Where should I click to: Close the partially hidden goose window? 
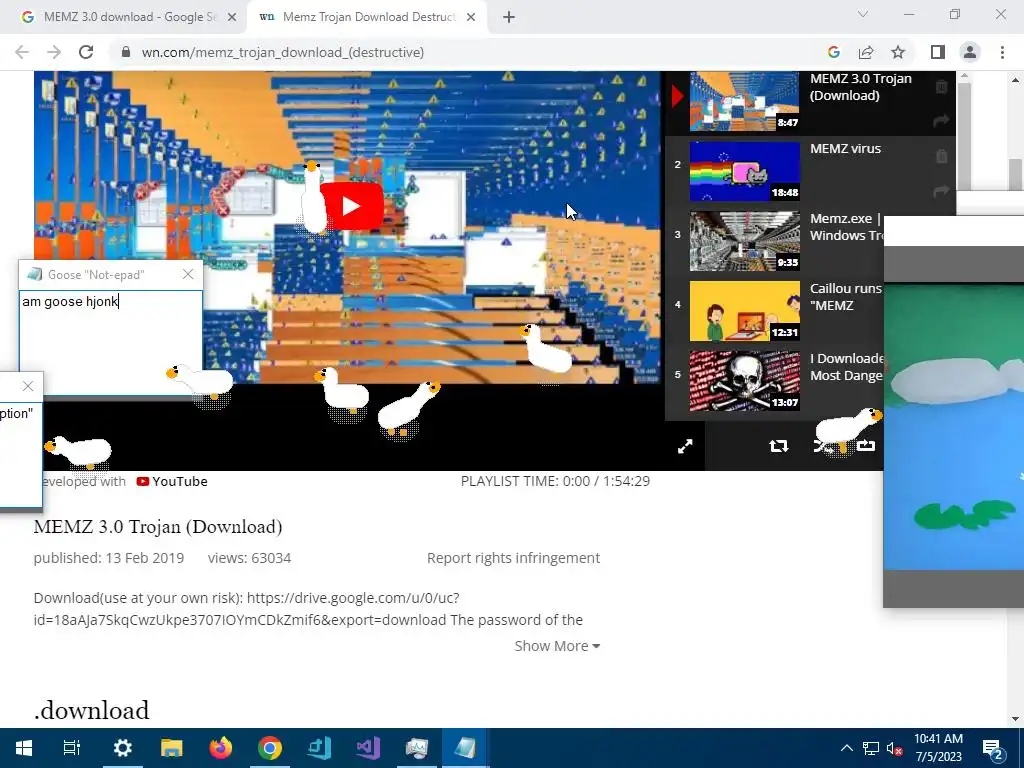tap(27, 386)
